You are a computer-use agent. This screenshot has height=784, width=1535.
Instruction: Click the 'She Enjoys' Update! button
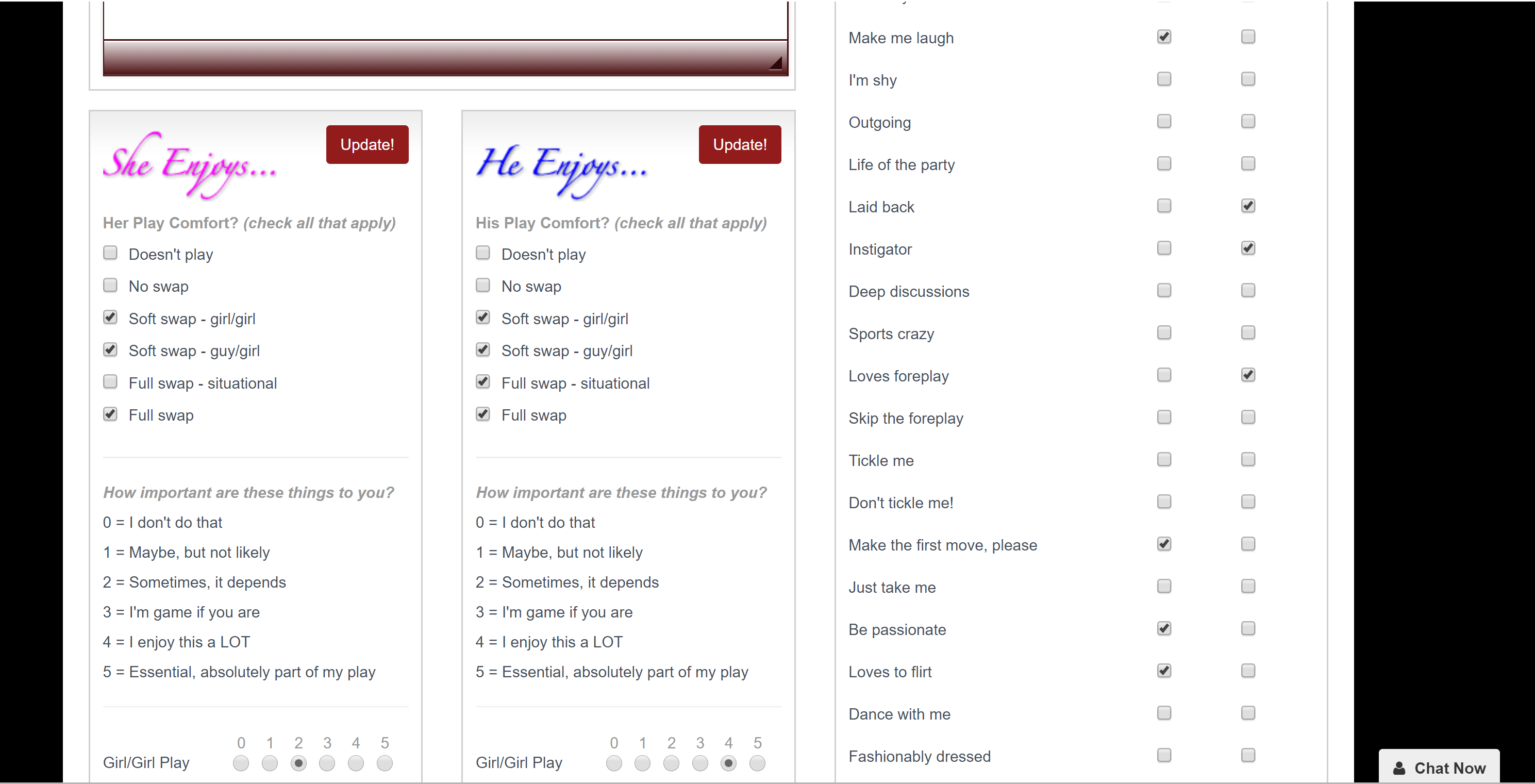click(367, 144)
